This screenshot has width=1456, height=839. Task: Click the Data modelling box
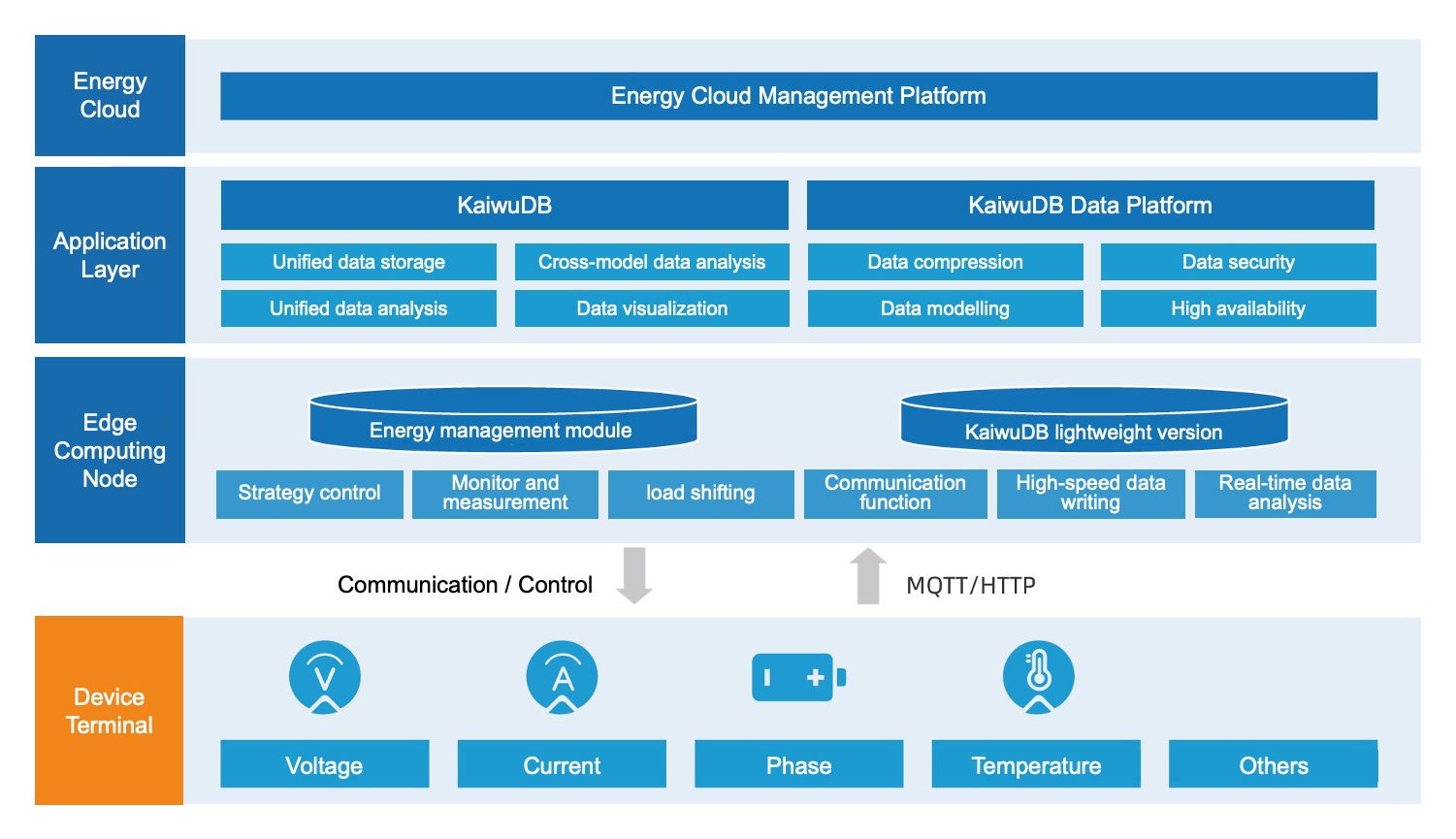945,308
